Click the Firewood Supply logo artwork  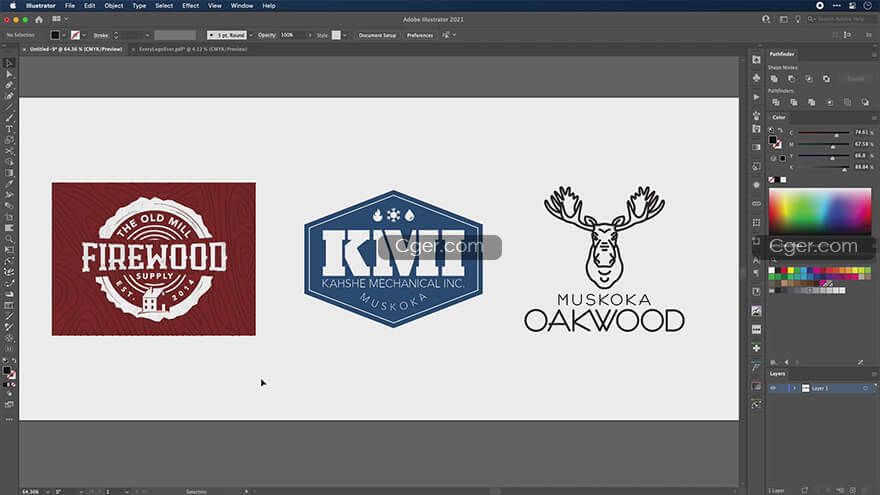pos(154,259)
